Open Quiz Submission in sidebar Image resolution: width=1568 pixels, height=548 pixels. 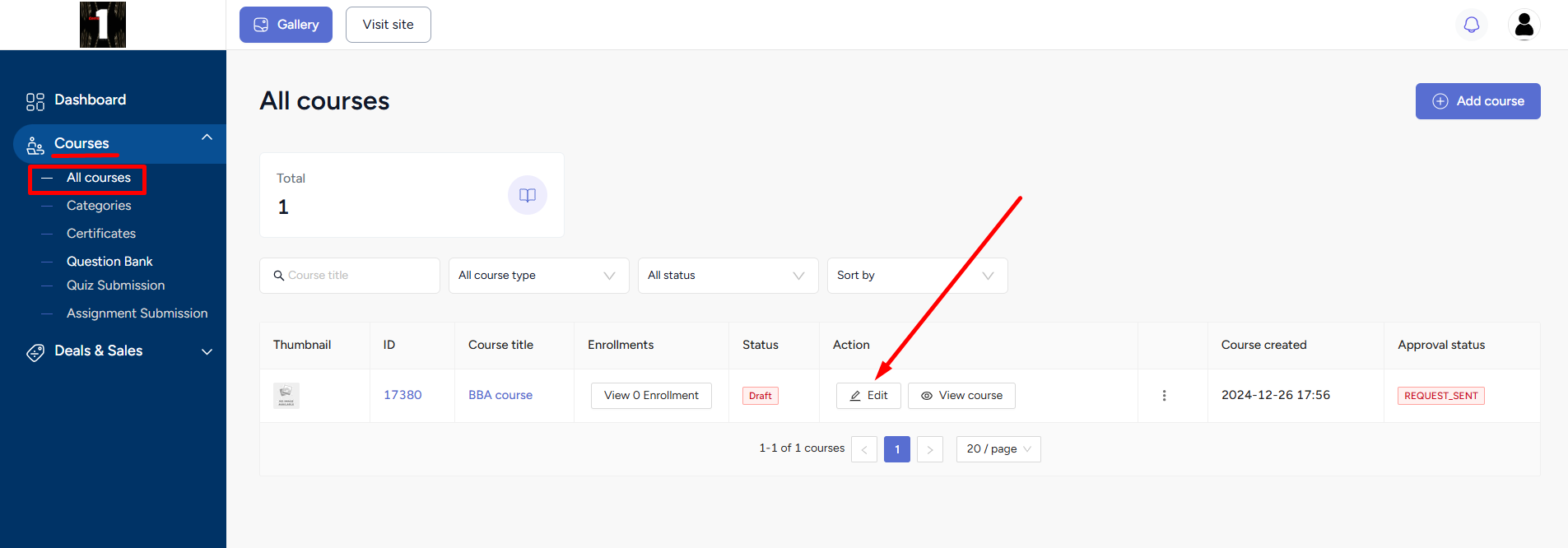pyautogui.click(x=116, y=286)
